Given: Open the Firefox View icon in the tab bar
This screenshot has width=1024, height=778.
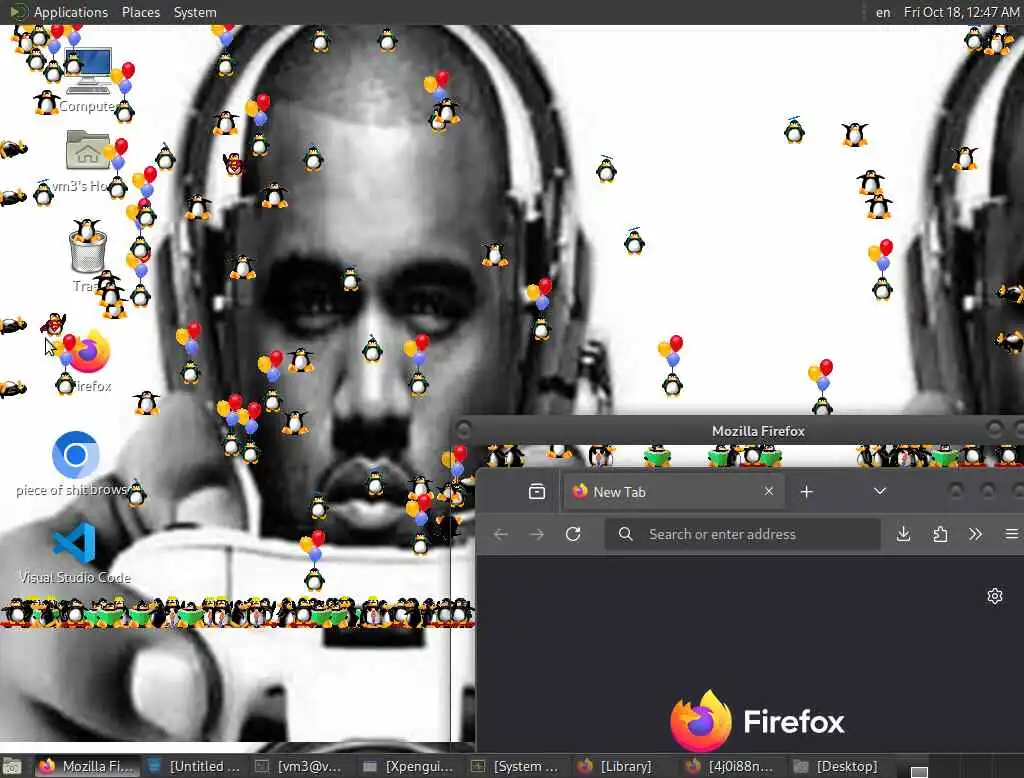Looking at the screenshot, I should pos(537,491).
